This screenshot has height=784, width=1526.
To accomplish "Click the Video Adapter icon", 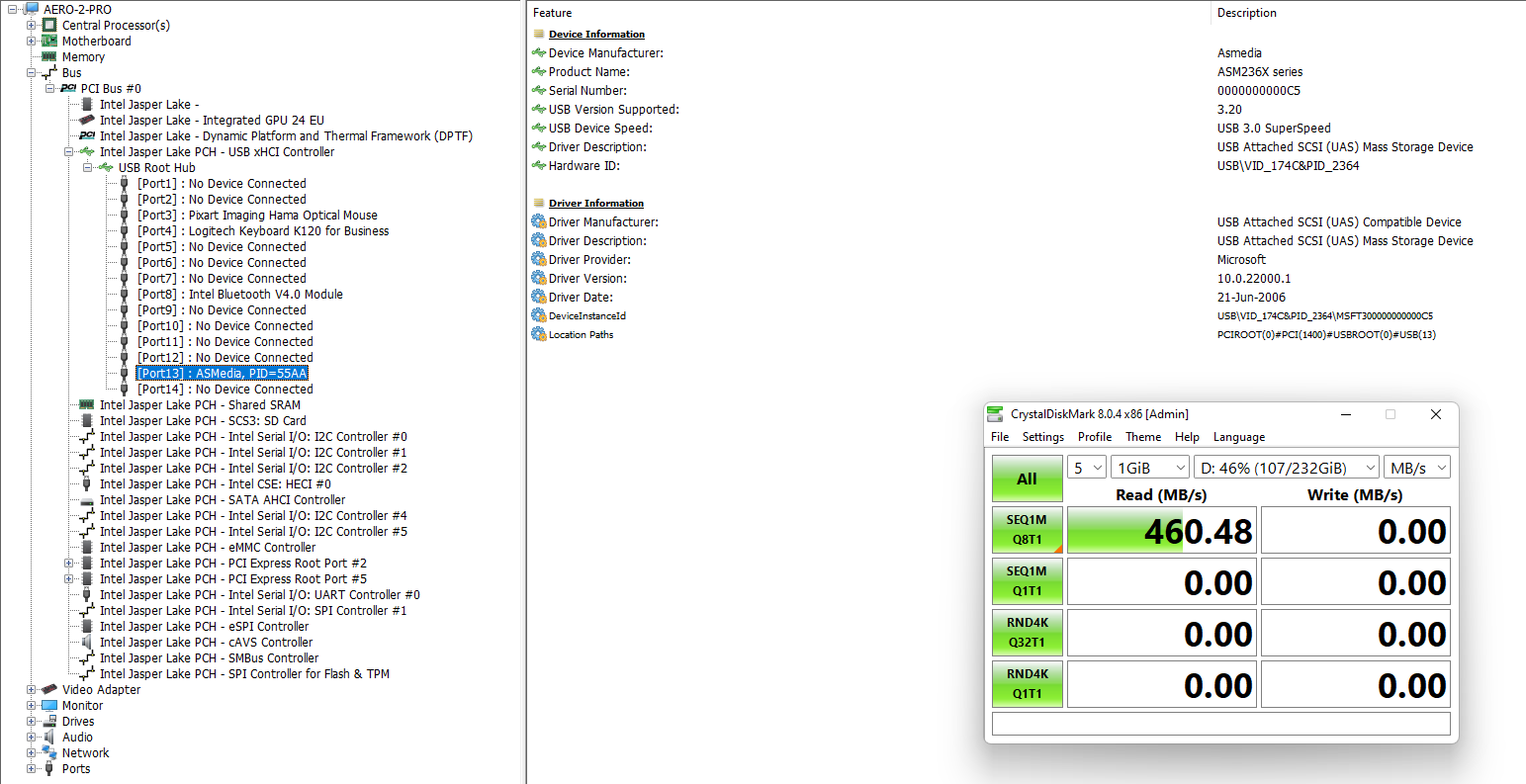I will (49, 689).
